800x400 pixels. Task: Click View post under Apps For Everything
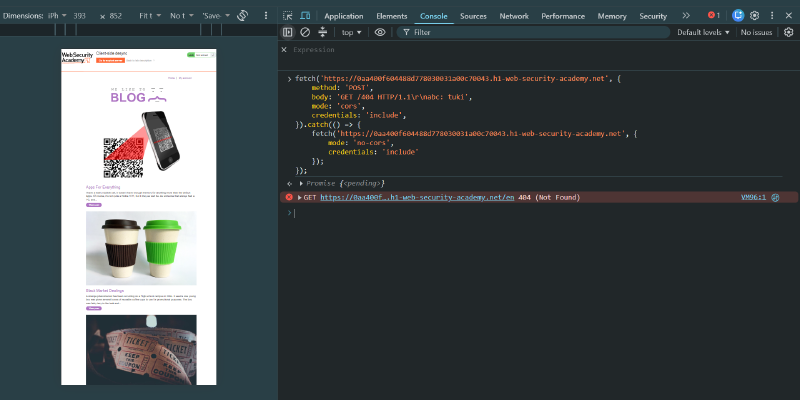(x=93, y=205)
